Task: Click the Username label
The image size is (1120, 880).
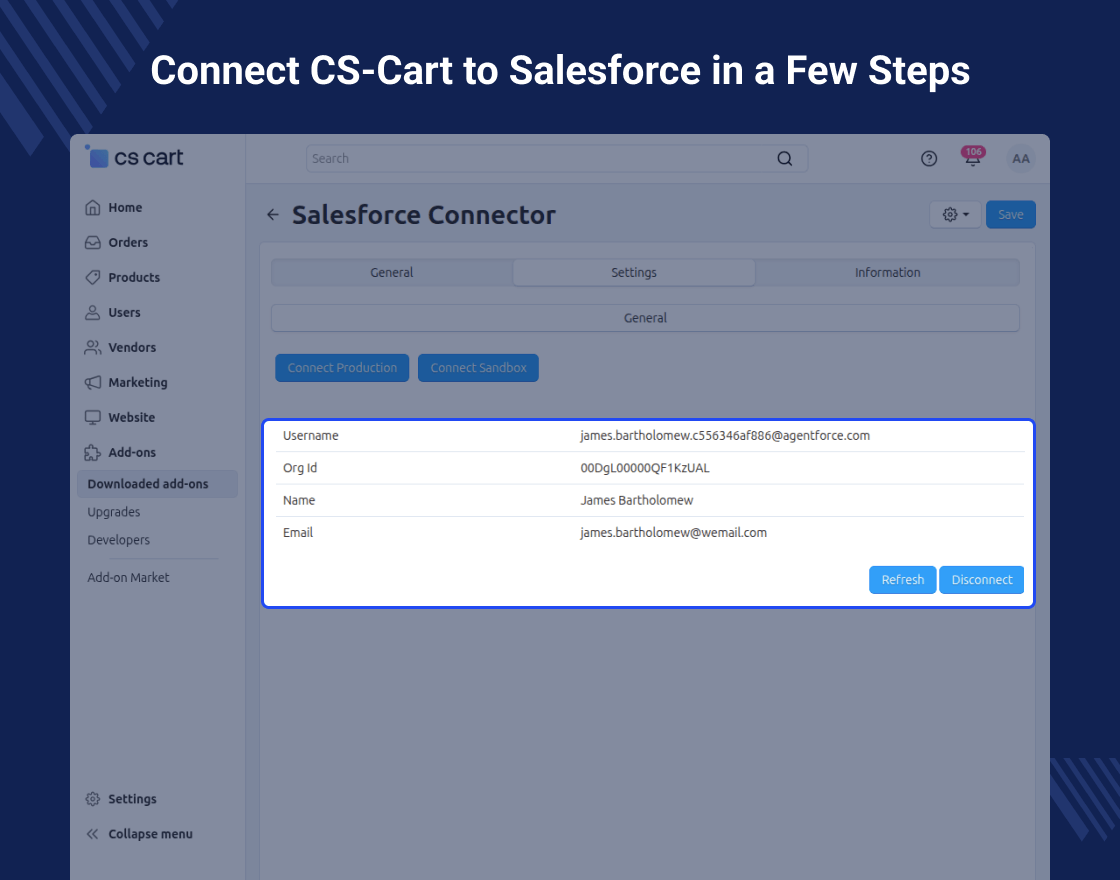Action: coord(311,436)
